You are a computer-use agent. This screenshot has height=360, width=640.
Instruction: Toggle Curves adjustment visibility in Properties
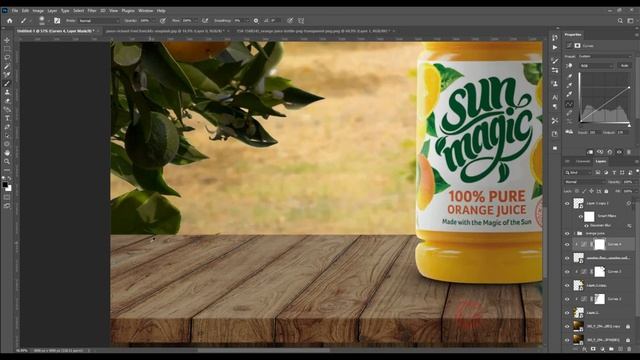(620, 152)
